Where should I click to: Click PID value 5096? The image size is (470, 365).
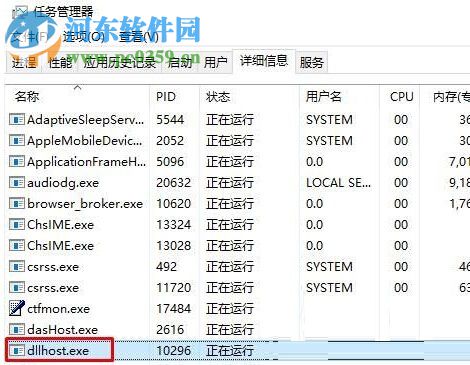pos(170,162)
